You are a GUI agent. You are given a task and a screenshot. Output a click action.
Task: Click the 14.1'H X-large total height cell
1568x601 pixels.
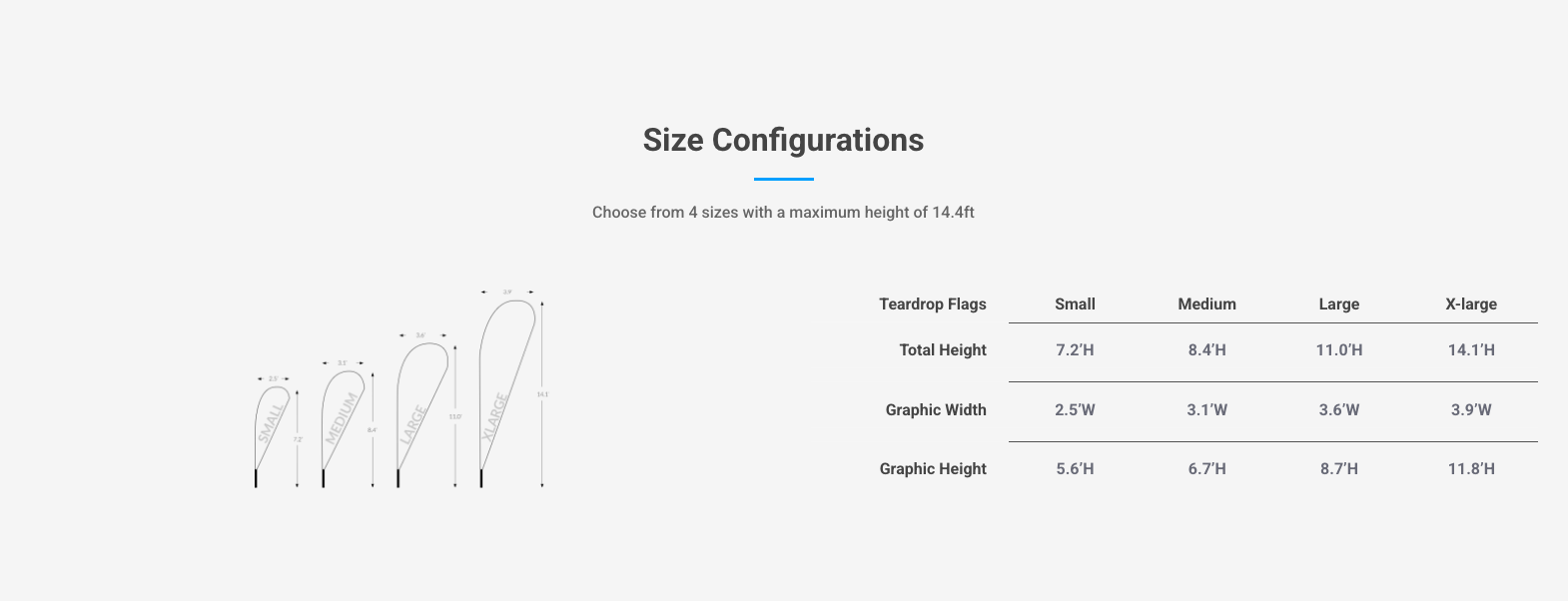(1470, 350)
